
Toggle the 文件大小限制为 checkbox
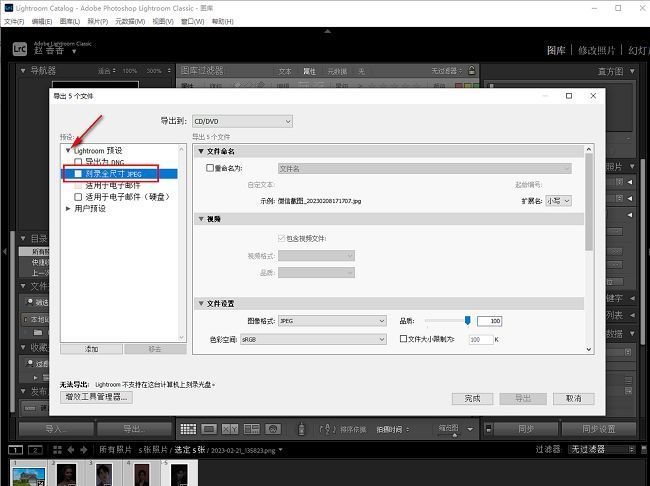pyautogui.click(x=405, y=339)
